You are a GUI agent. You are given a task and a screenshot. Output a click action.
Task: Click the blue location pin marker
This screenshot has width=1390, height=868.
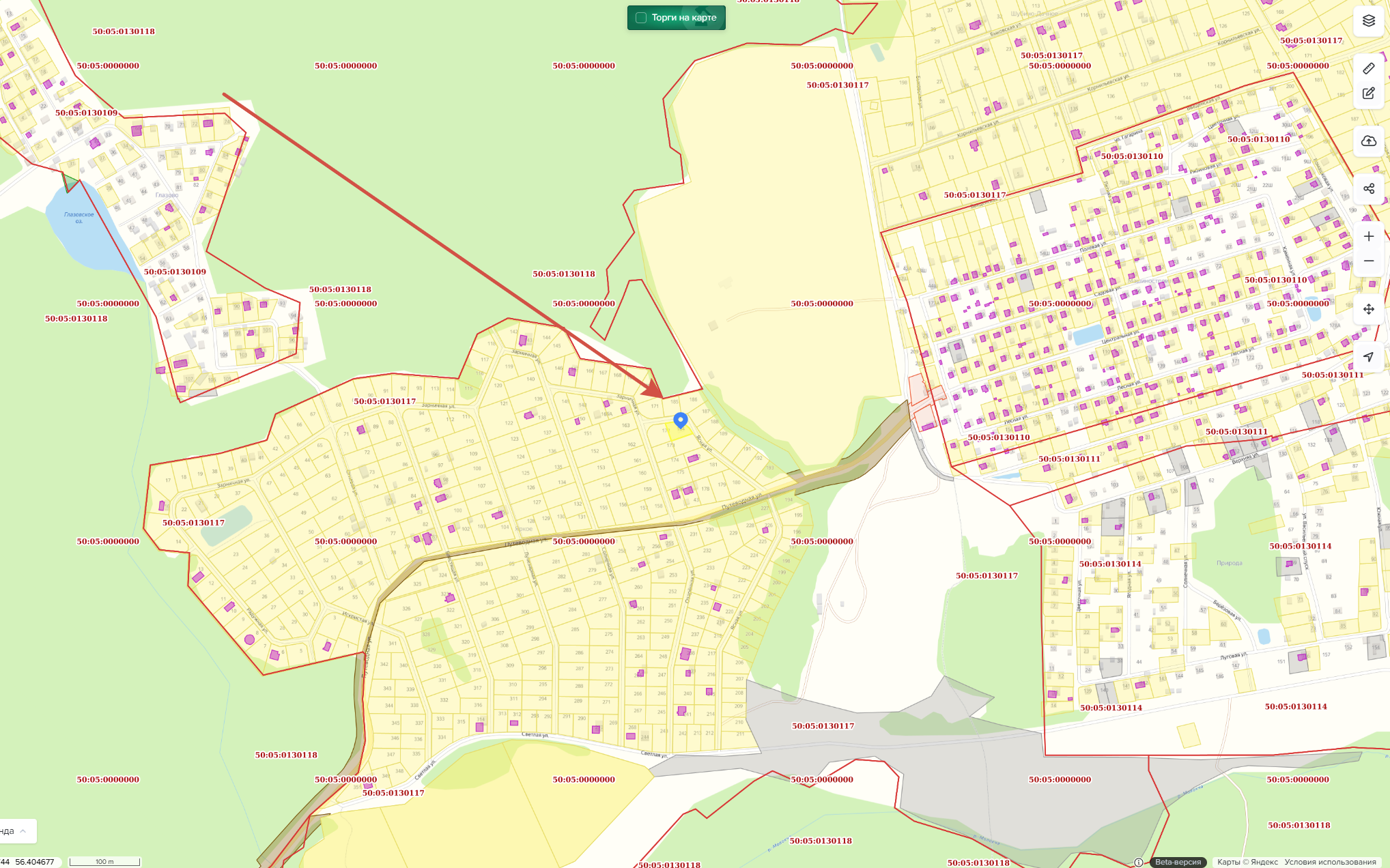coord(680,420)
